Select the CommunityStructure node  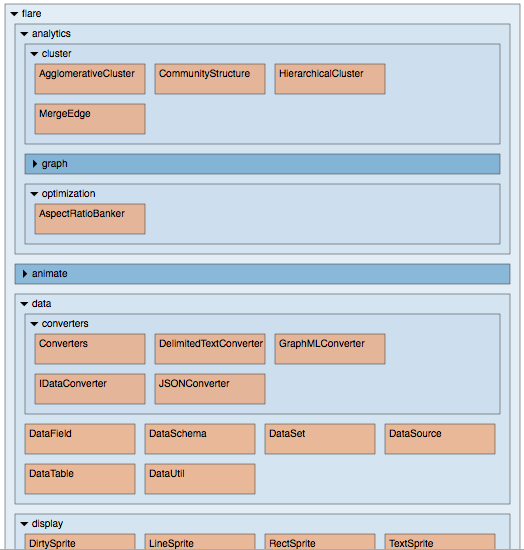[210, 79]
